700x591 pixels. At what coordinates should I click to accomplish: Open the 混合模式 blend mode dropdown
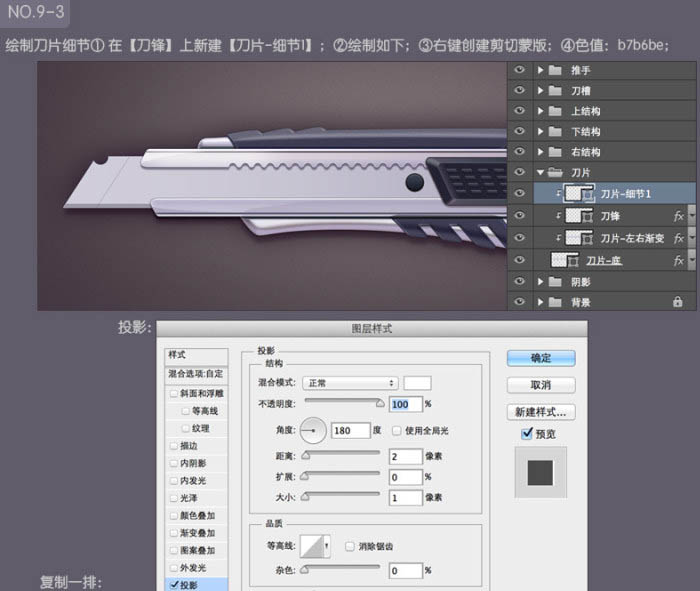(x=350, y=383)
